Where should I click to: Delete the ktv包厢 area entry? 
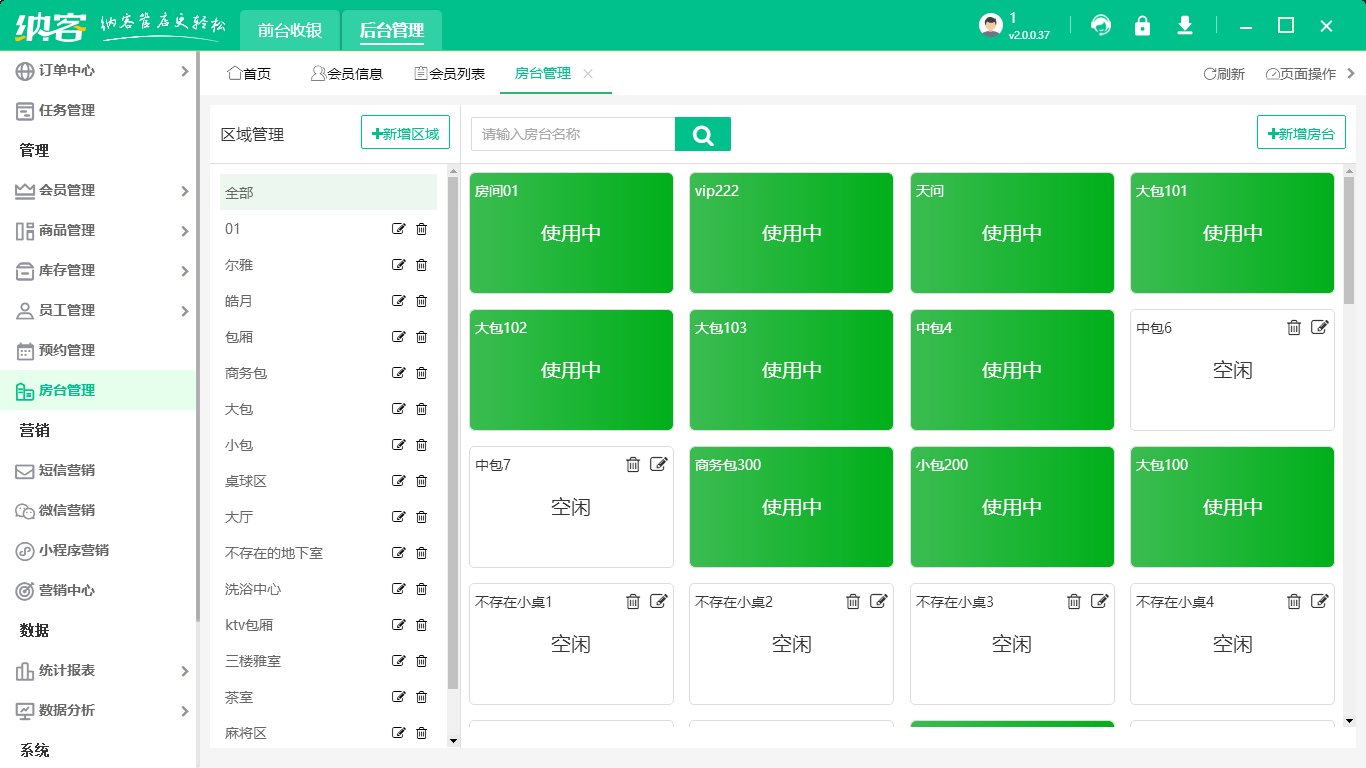click(421, 625)
